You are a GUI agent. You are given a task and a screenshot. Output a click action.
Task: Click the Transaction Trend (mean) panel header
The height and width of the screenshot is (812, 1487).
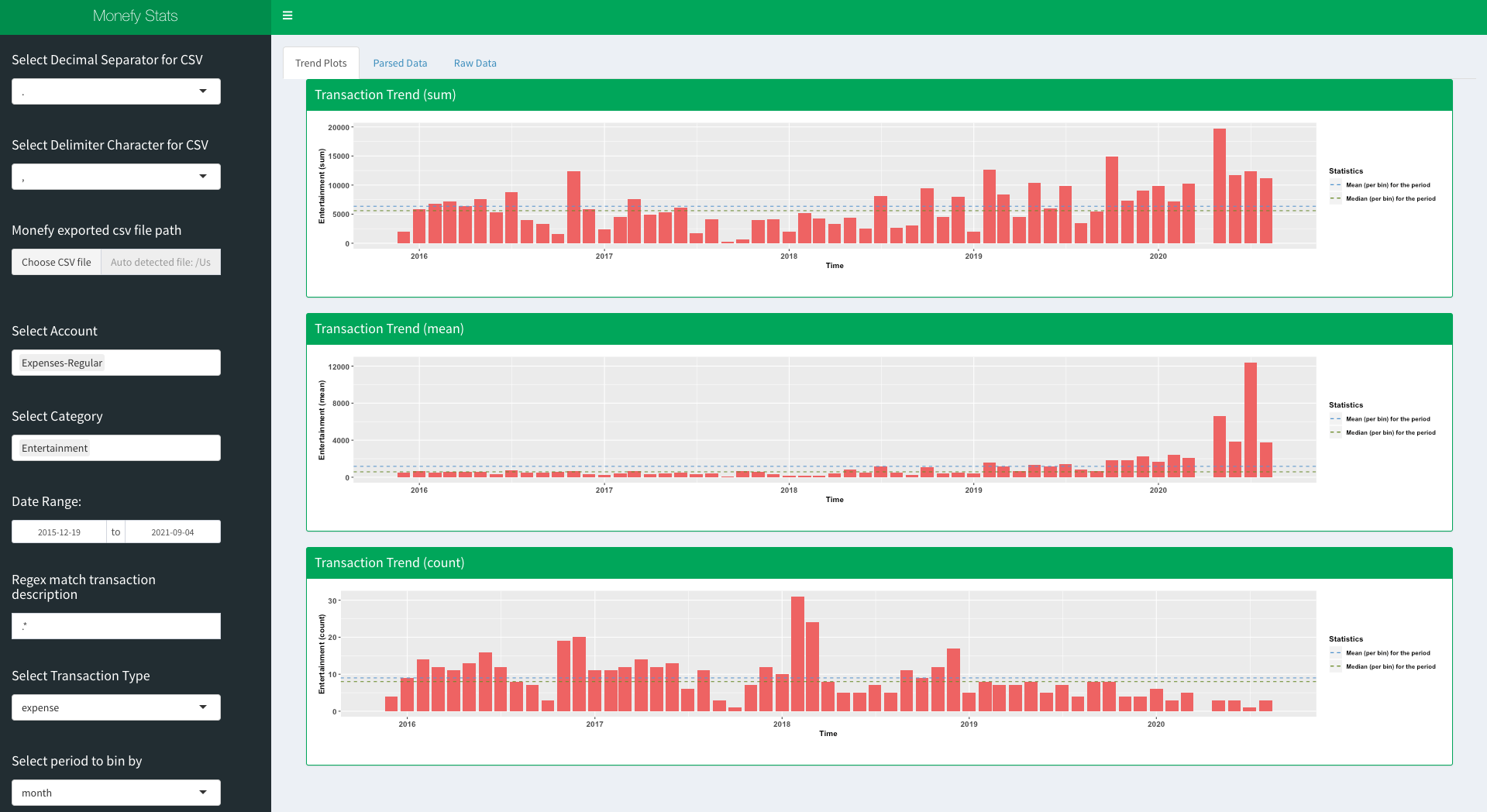coord(879,329)
